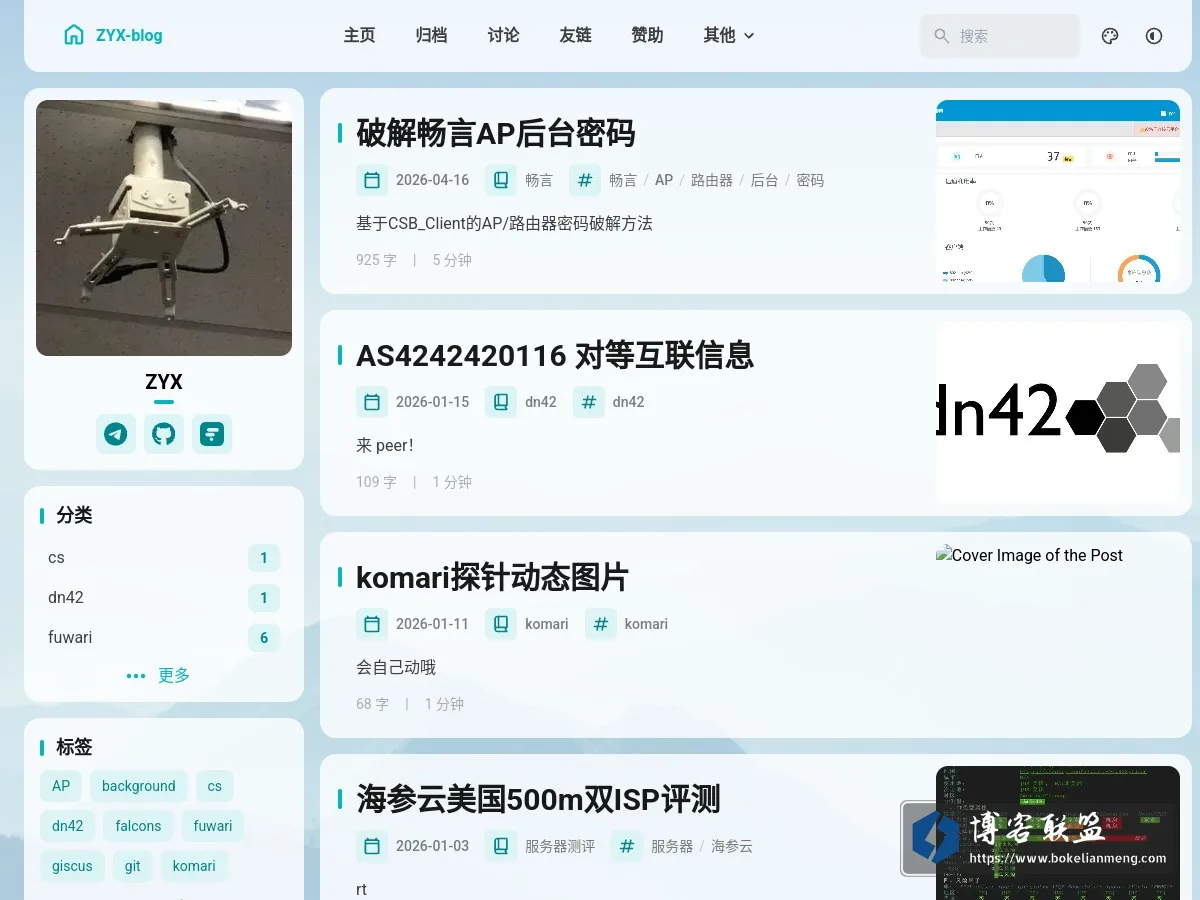1200x900 pixels.
Task: Click category book icon beside 畅言
Action: (501, 180)
